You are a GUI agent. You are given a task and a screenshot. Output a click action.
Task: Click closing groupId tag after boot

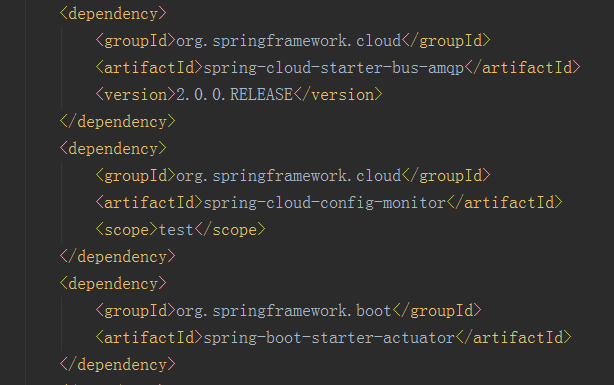[437, 311]
